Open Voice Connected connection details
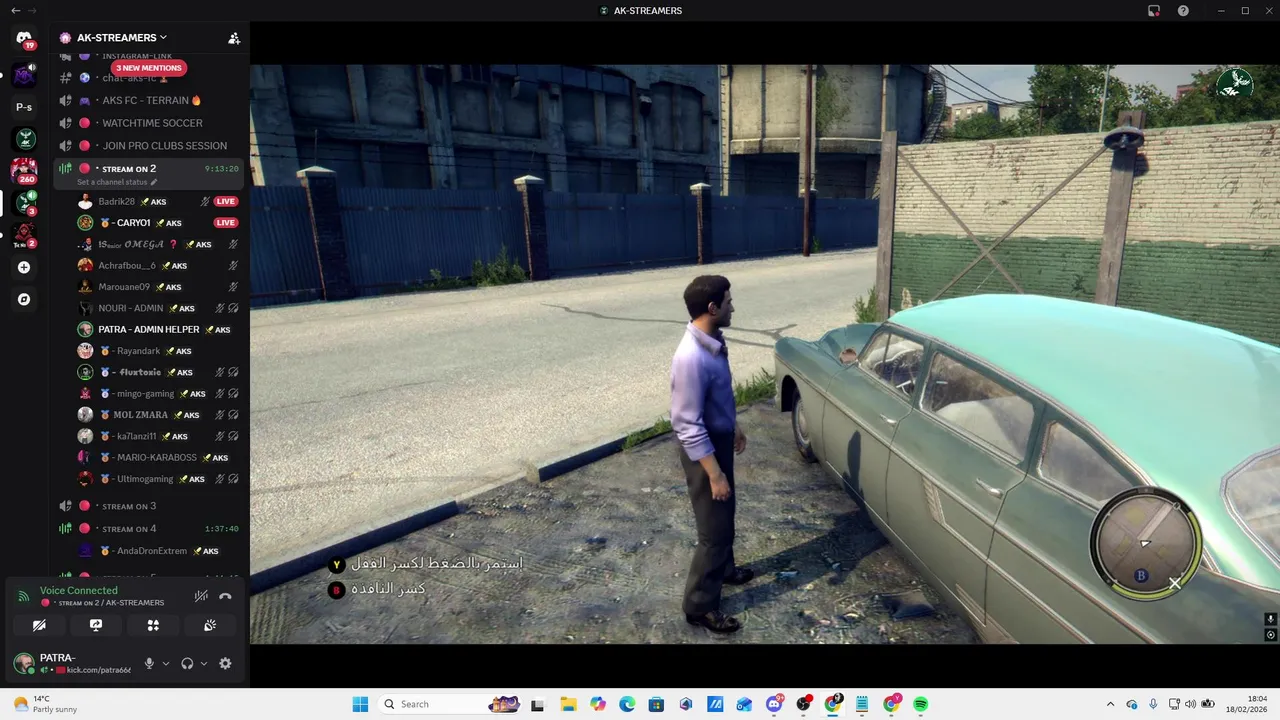1280x720 pixels. [x=79, y=590]
